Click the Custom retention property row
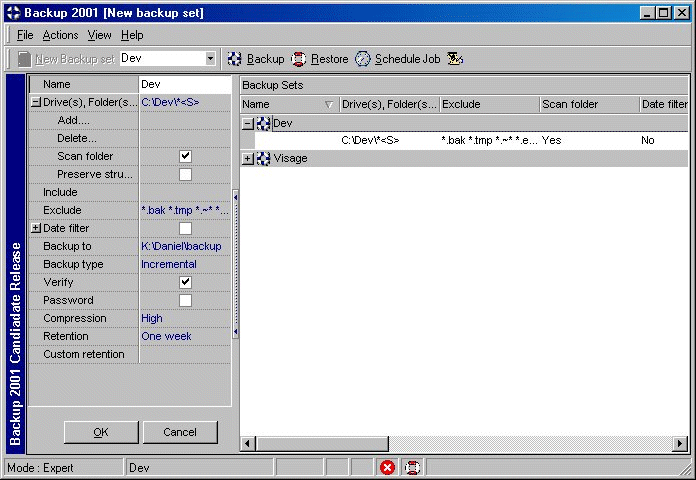The image size is (696, 480). (130, 354)
